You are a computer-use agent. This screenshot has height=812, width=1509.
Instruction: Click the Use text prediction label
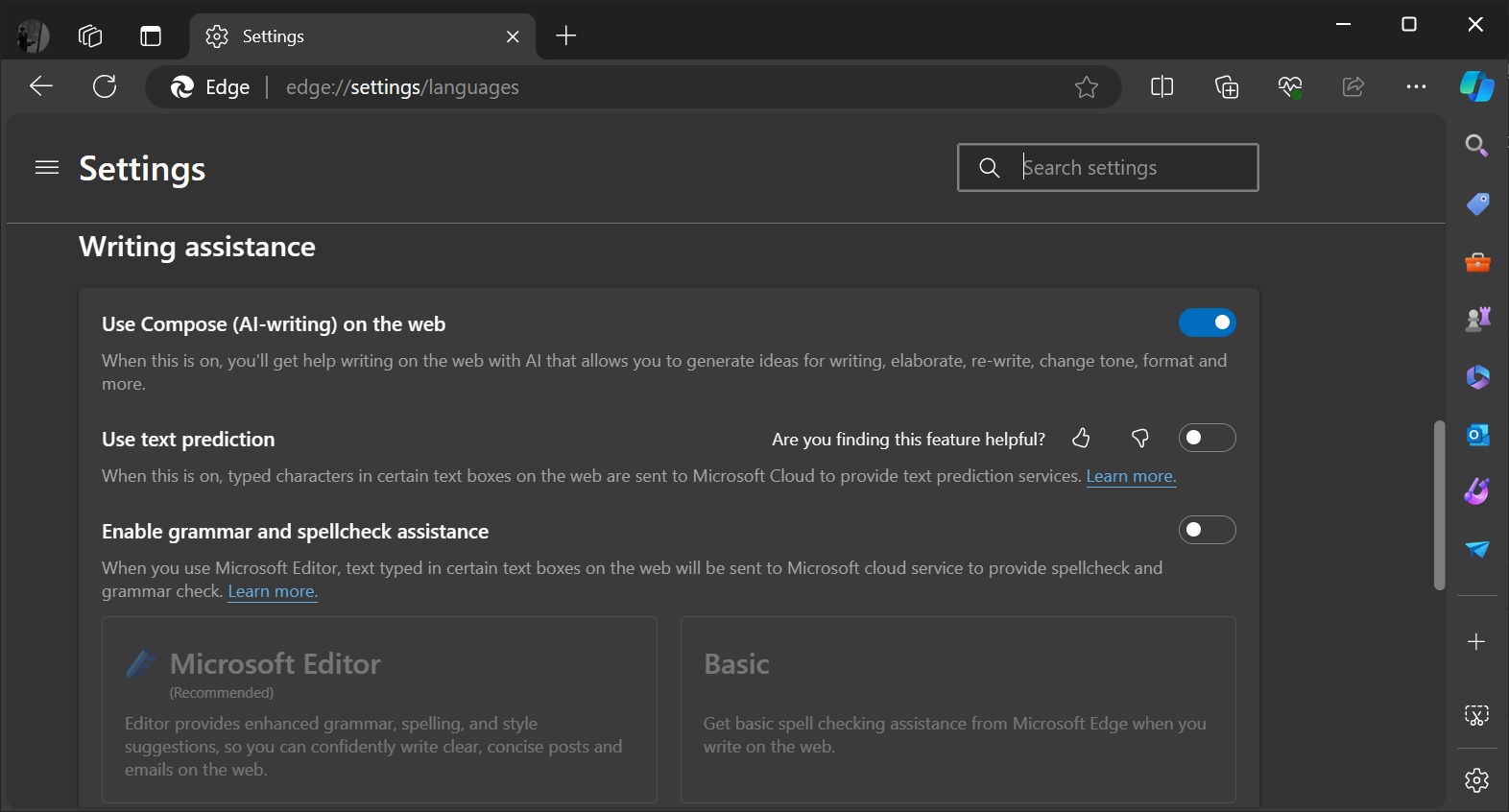pos(188,440)
